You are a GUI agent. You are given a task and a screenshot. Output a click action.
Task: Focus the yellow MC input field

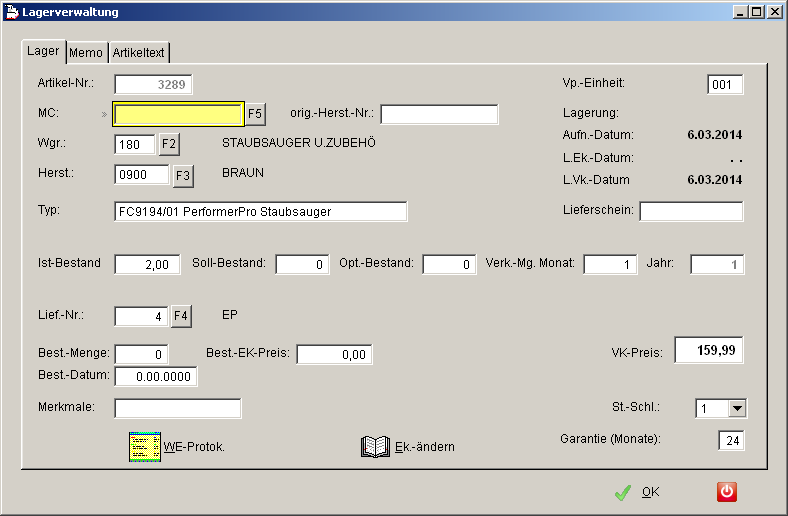(178, 114)
